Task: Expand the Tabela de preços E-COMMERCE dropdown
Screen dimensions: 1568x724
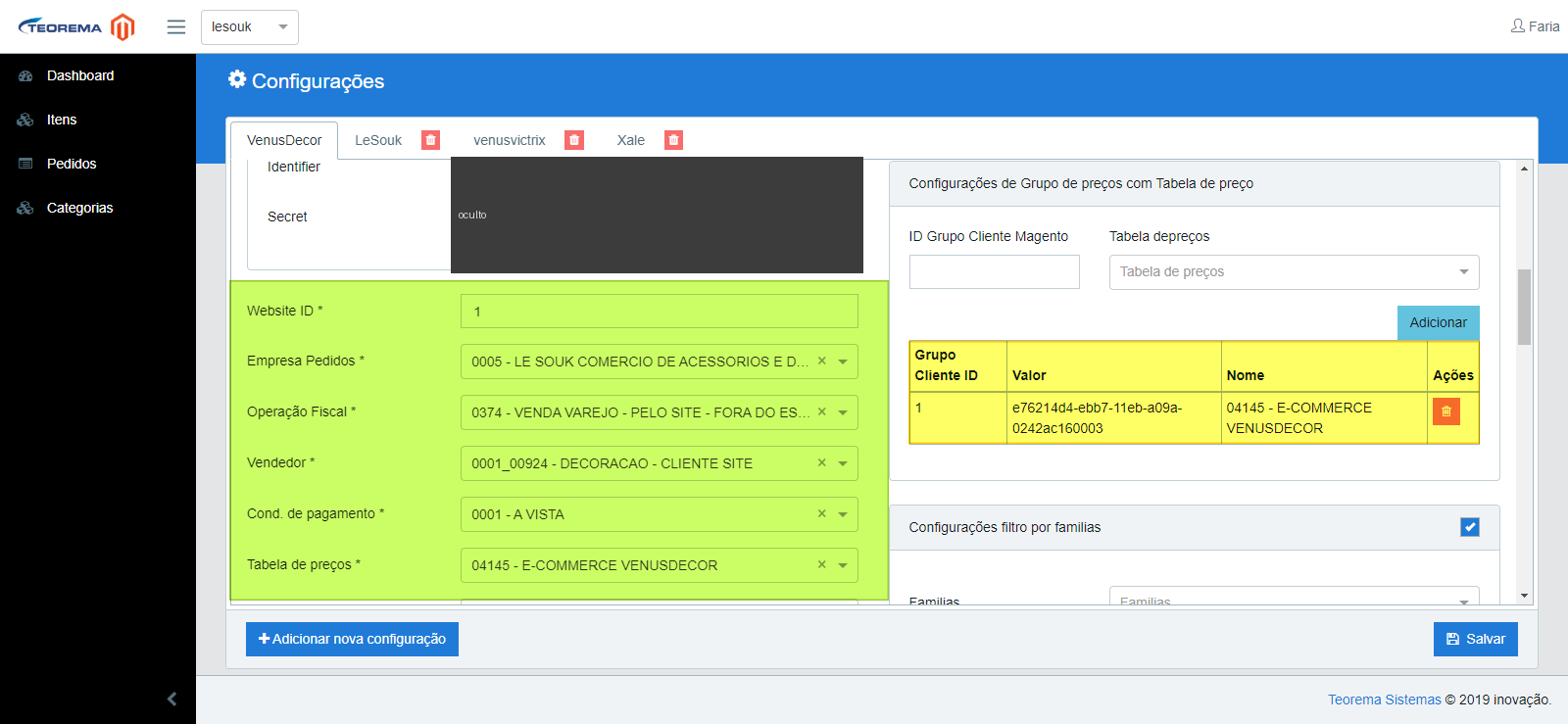Action: [x=843, y=565]
